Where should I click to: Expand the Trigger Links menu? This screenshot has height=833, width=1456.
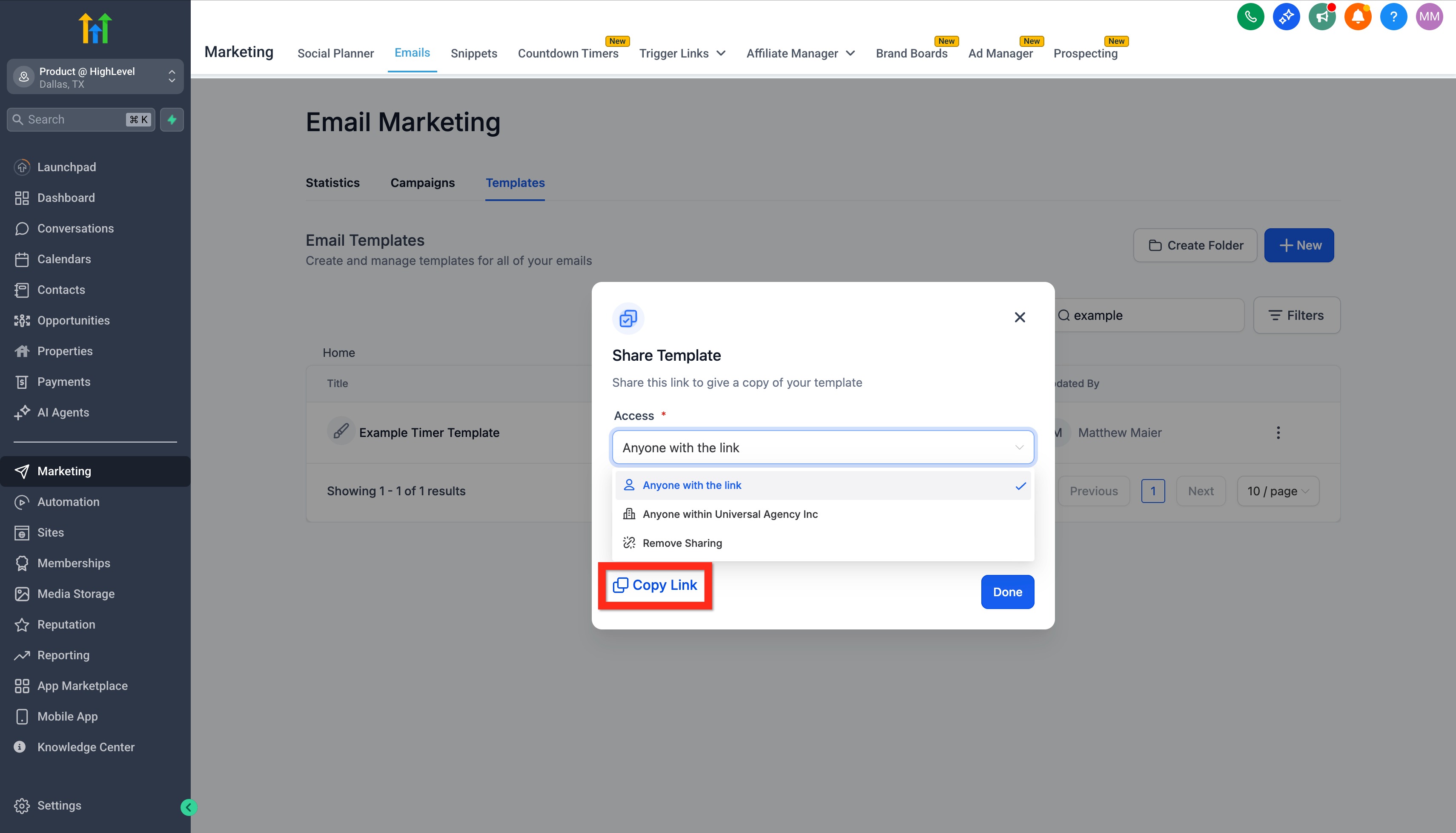[x=682, y=53]
